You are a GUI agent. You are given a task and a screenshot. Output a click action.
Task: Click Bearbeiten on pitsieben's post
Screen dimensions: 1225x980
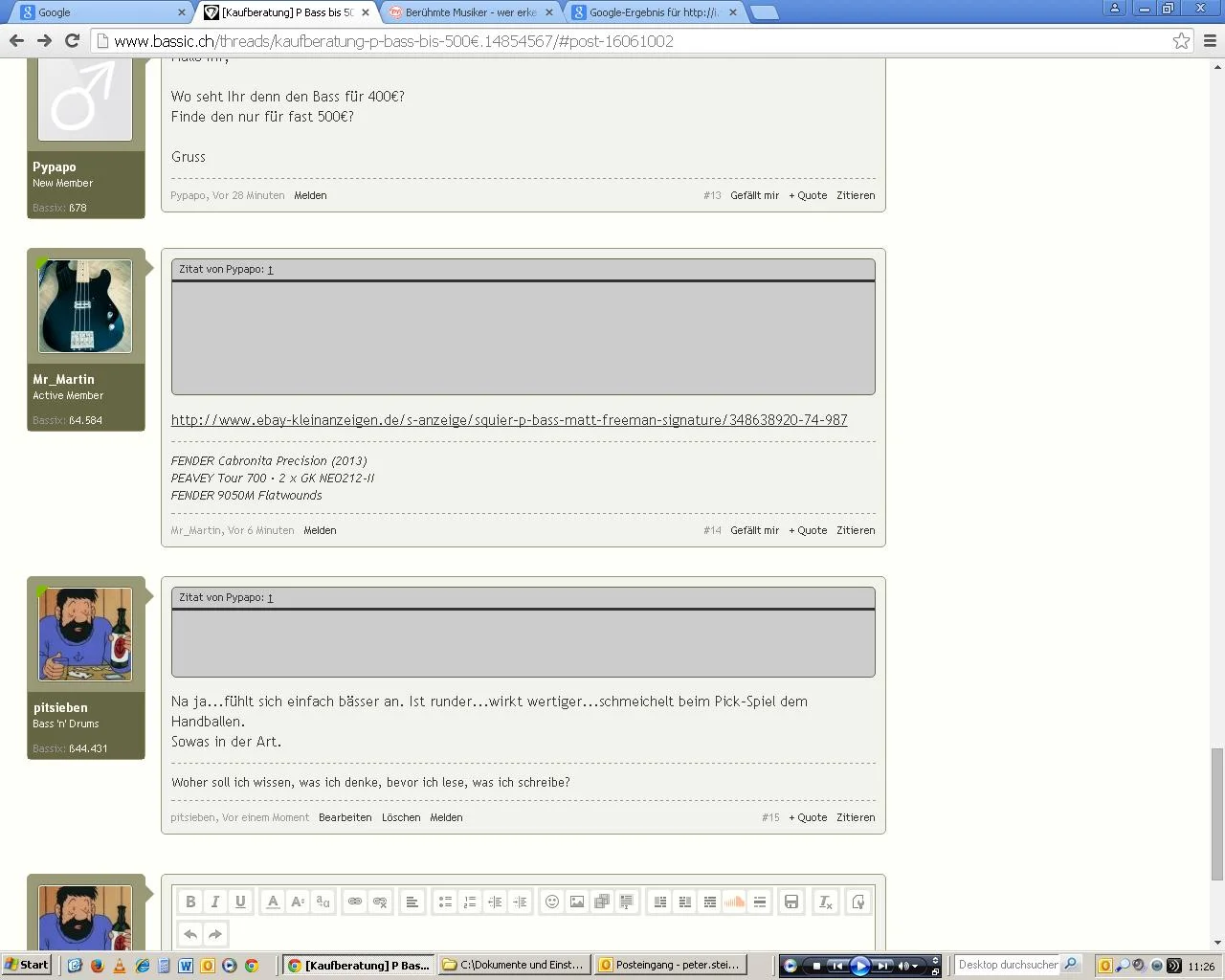pos(345,817)
